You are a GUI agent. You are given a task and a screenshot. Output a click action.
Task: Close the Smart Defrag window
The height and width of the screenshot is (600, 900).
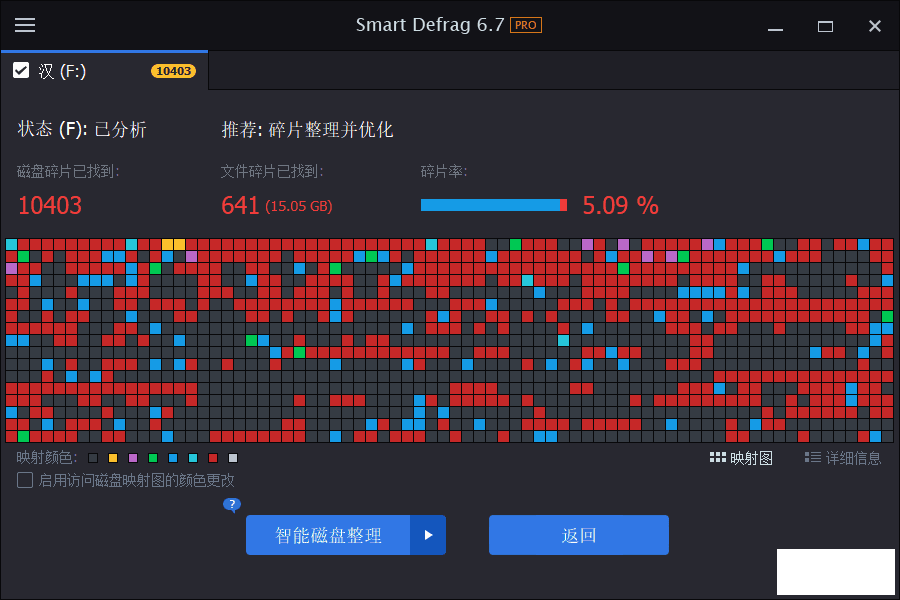coord(875,26)
